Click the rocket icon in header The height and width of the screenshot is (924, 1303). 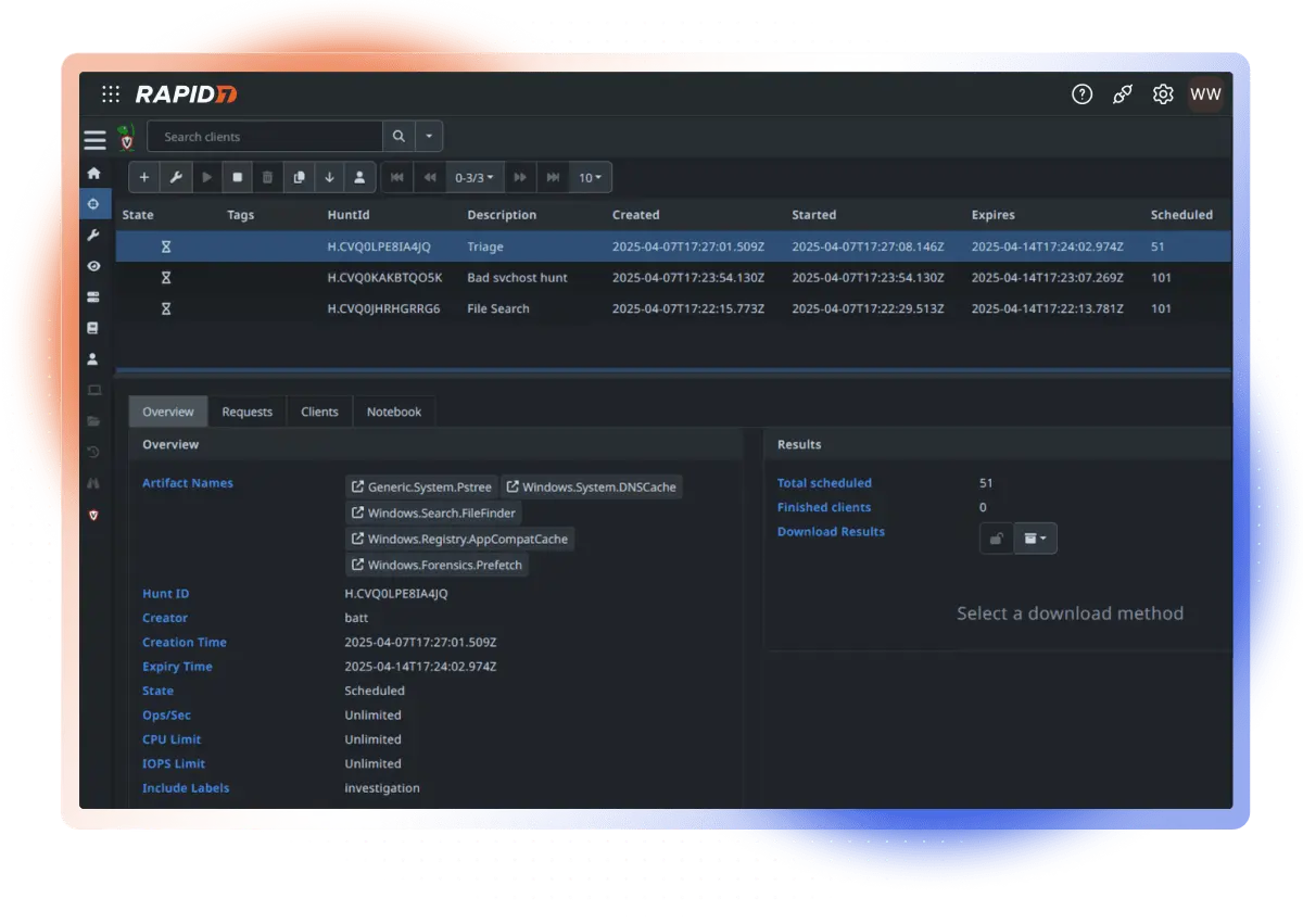point(1122,94)
